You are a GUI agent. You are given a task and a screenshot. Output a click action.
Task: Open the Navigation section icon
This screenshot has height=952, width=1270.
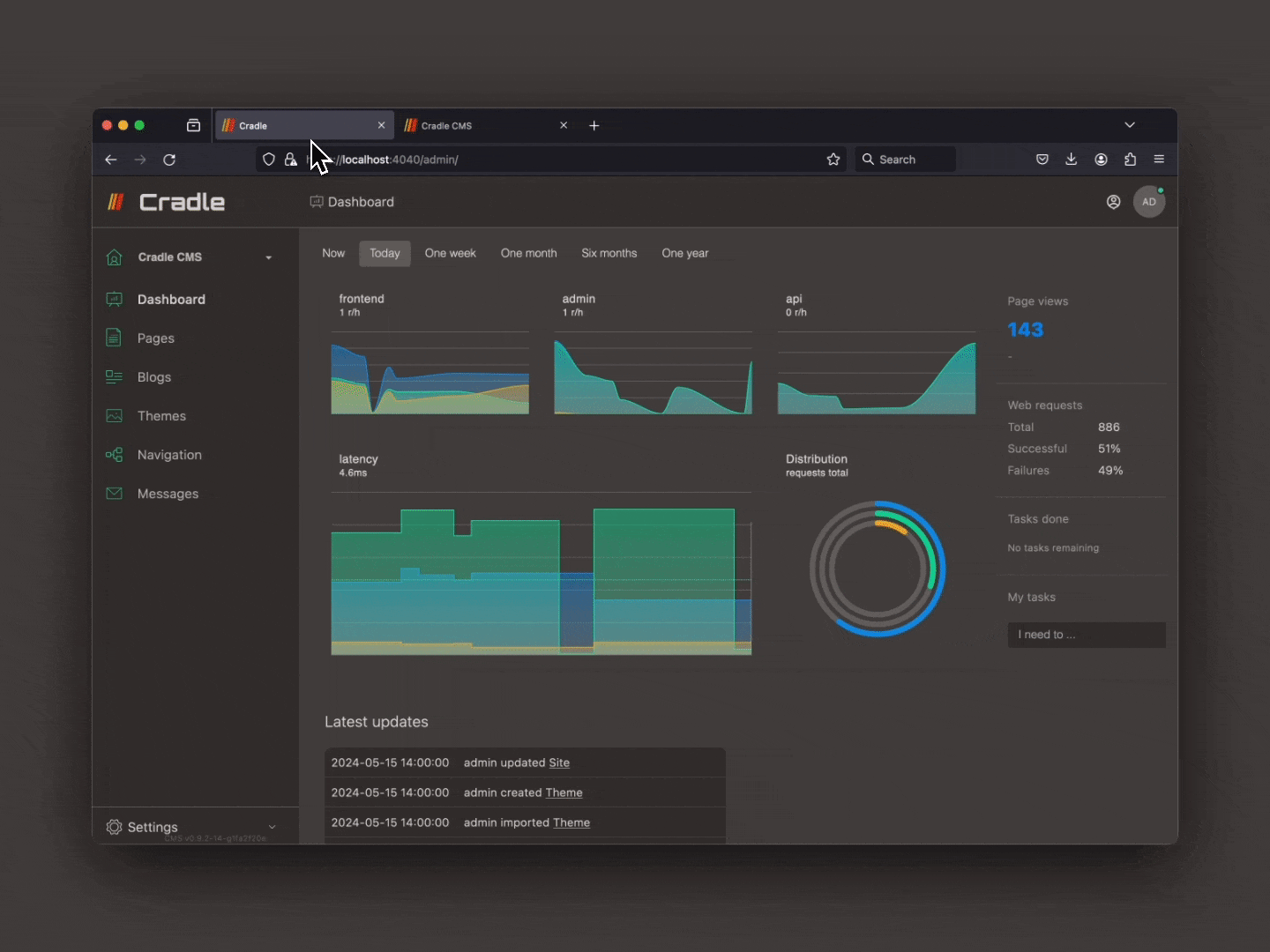(115, 454)
